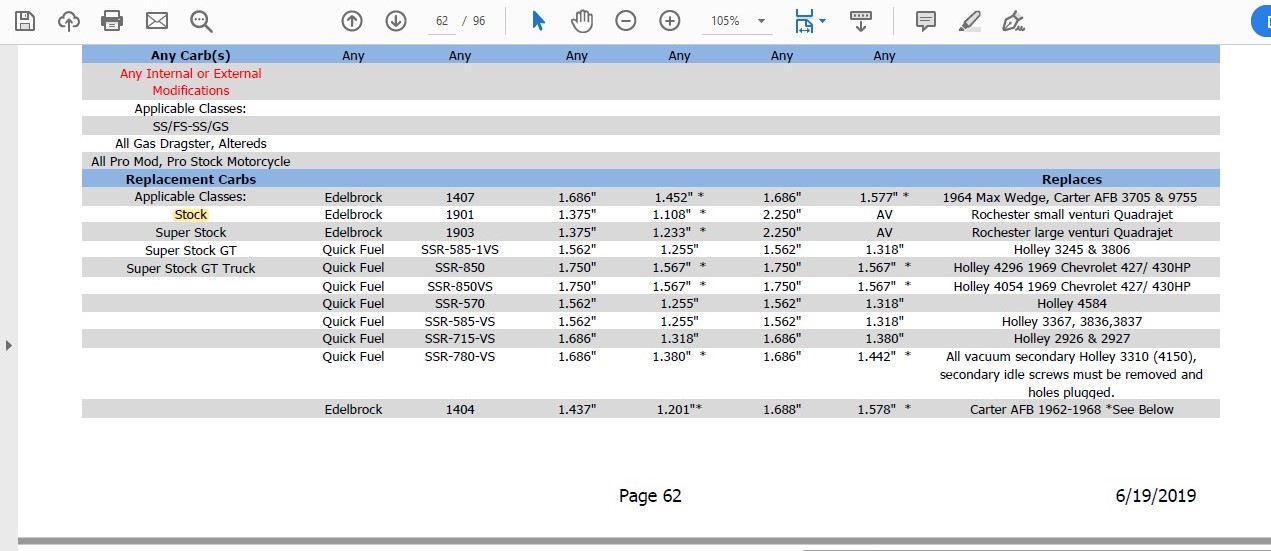Viewport: 1271px width, 551px height.
Task: Add a sticky note comment
Action: point(926,21)
